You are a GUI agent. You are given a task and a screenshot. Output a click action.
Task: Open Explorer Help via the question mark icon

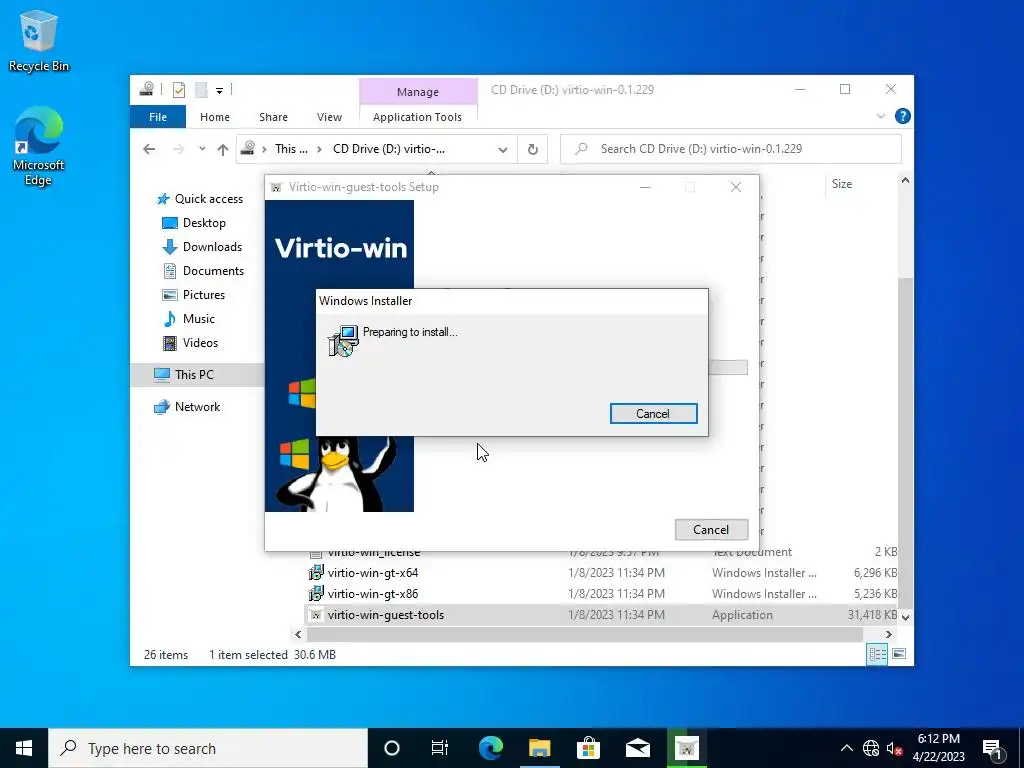tap(903, 116)
